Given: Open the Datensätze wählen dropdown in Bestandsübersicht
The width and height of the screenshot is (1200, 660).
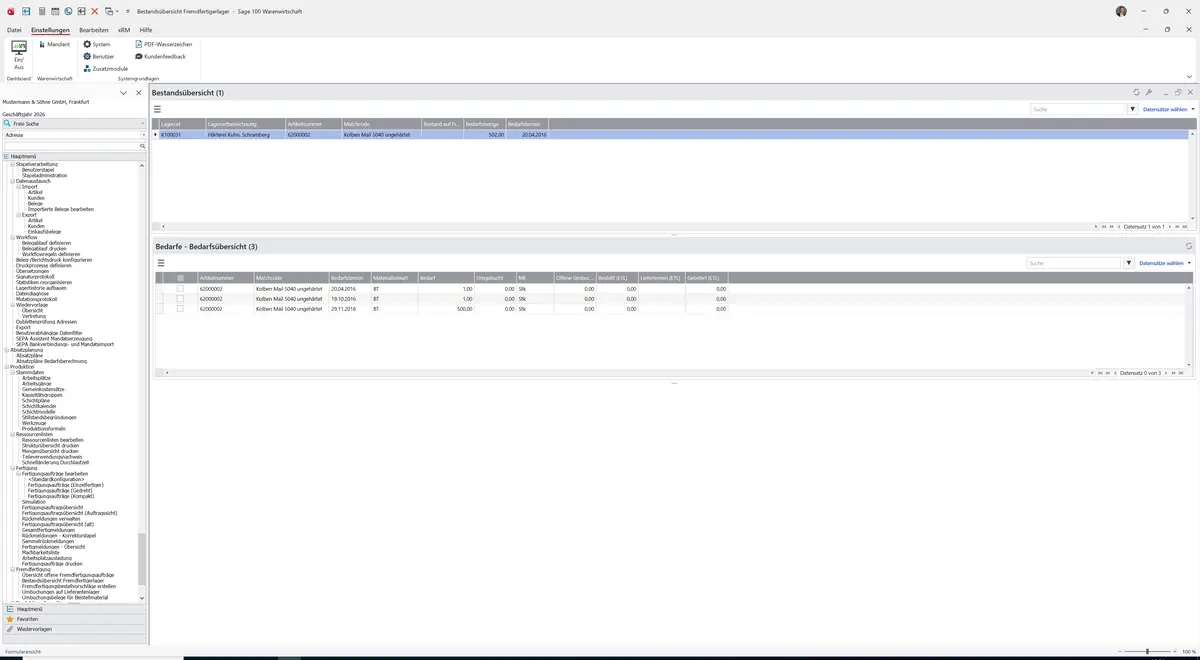Looking at the screenshot, I should 1168,109.
